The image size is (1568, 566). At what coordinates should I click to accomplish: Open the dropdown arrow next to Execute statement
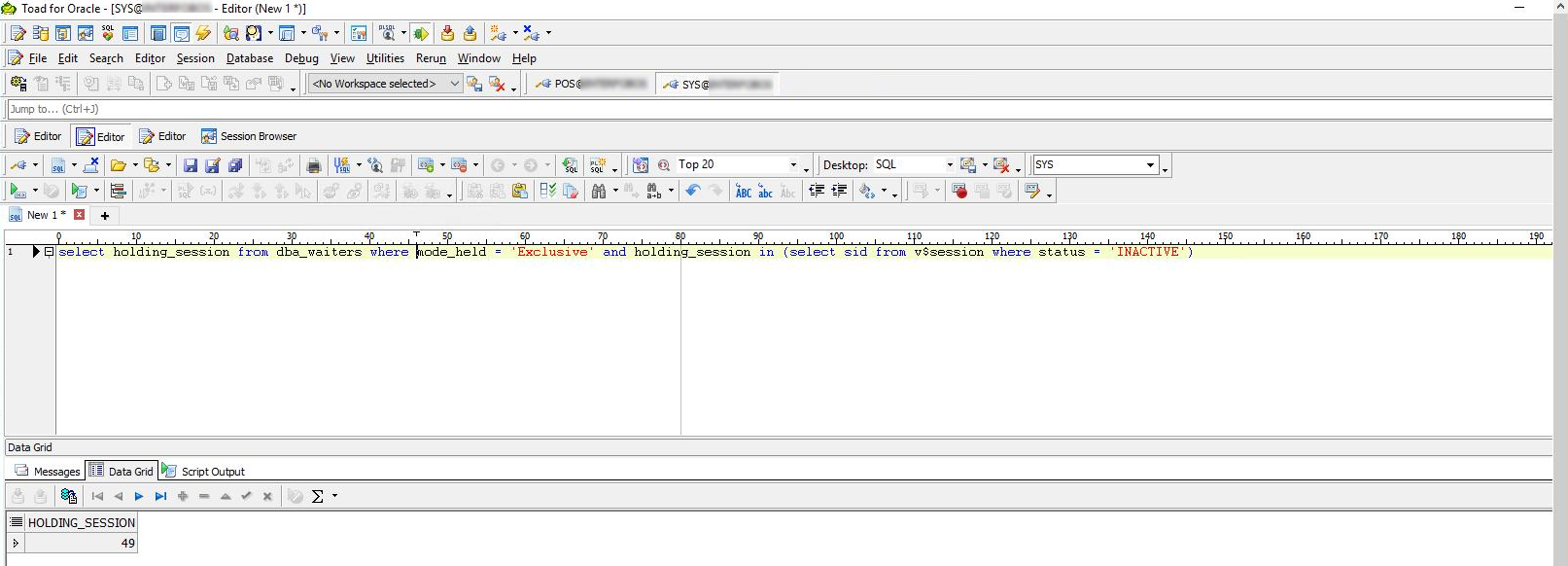[35, 192]
